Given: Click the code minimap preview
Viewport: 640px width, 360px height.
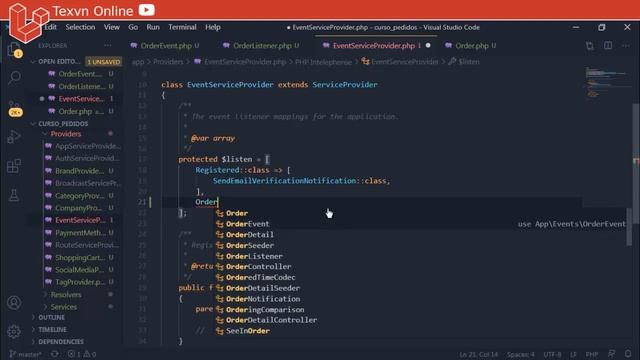Looking at the screenshot, I should point(606,83).
